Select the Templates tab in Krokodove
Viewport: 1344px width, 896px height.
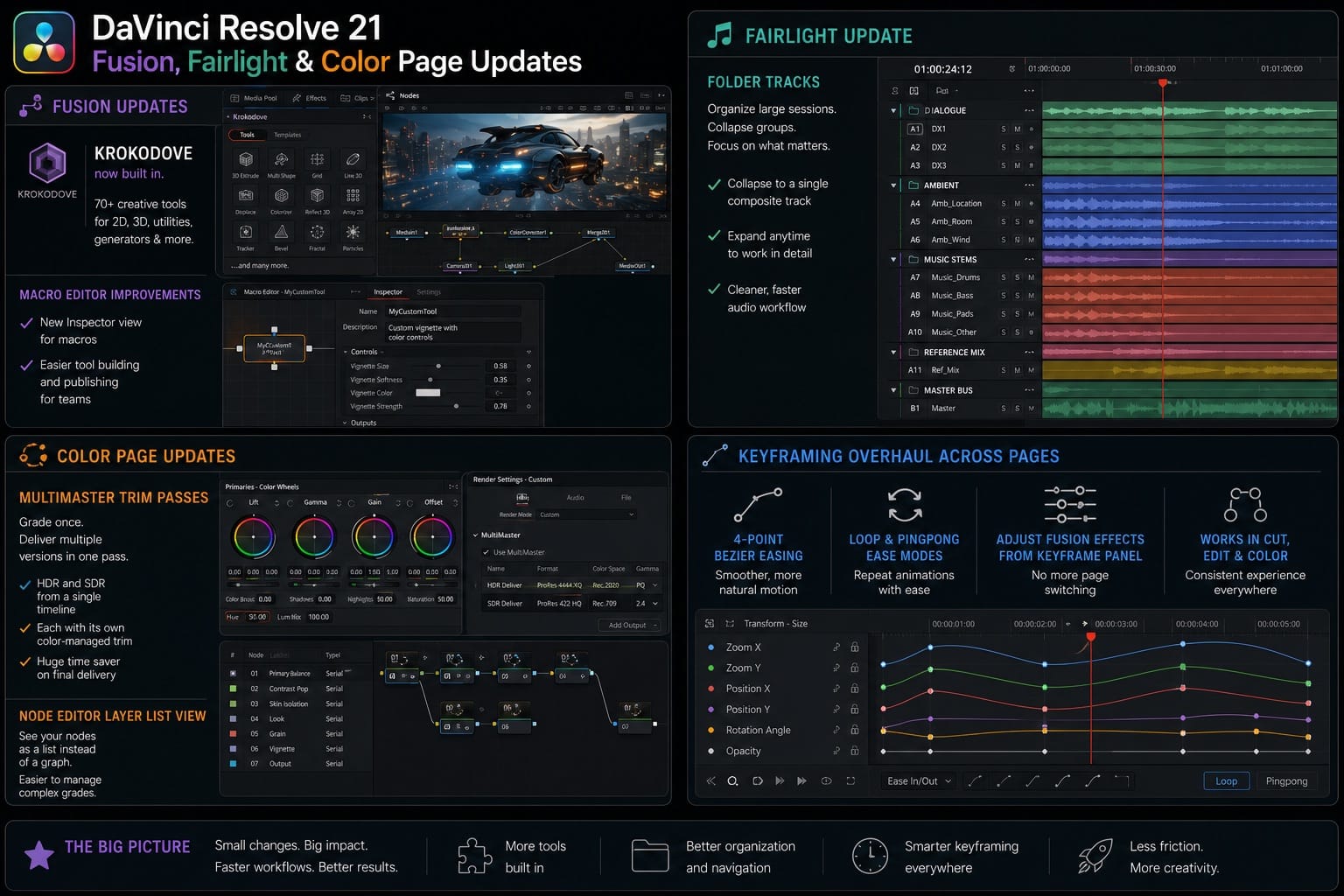point(287,135)
